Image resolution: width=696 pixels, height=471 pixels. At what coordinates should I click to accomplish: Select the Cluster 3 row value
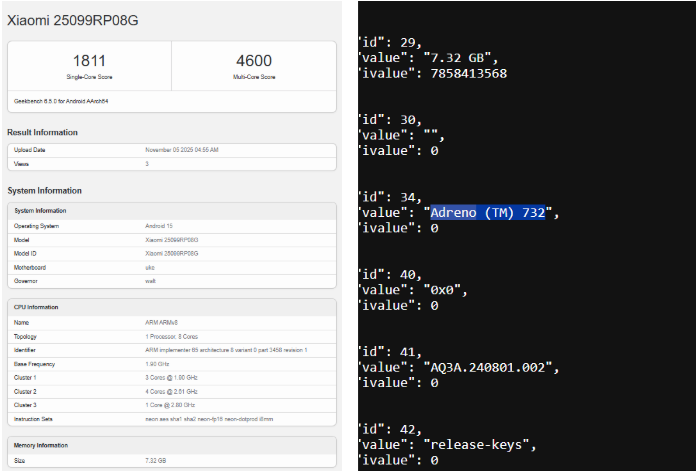click(x=171, y=406)
